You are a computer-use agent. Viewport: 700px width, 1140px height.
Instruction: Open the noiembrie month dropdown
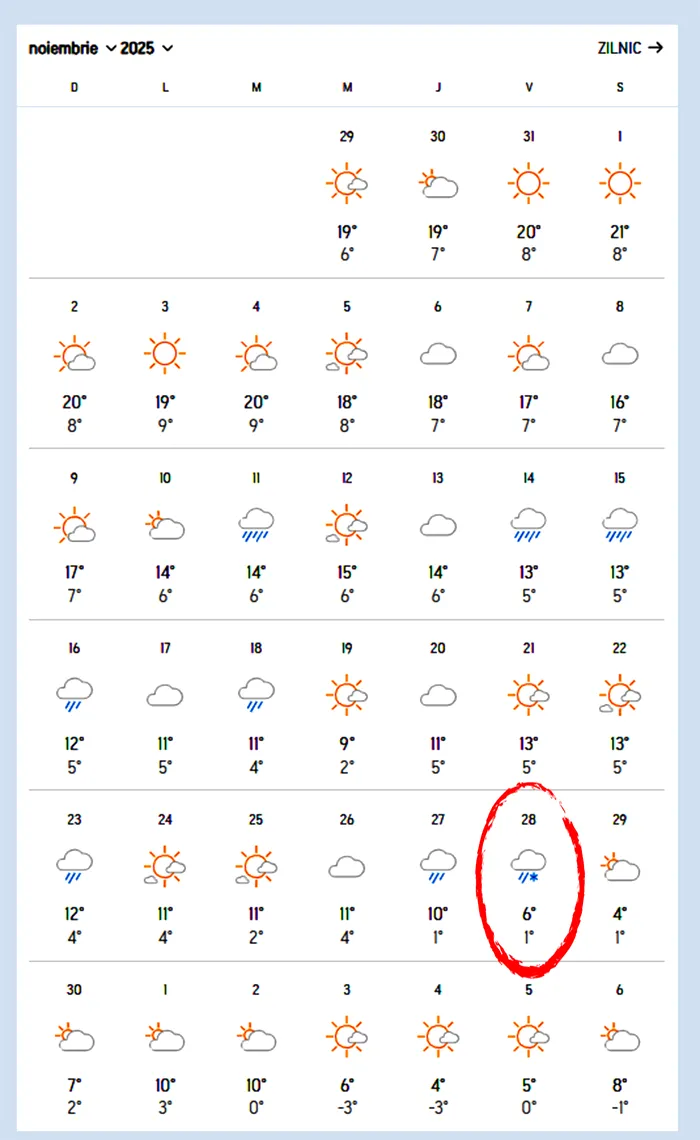click(x=72, y=48)
